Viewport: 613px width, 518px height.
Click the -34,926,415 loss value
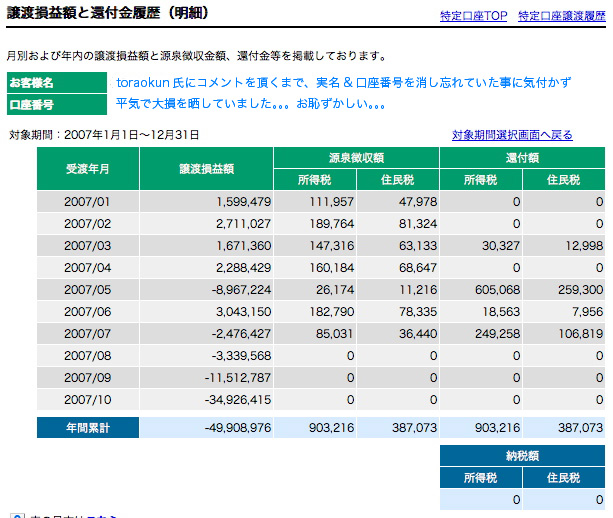pyautogui.click(x=229, y=399)
